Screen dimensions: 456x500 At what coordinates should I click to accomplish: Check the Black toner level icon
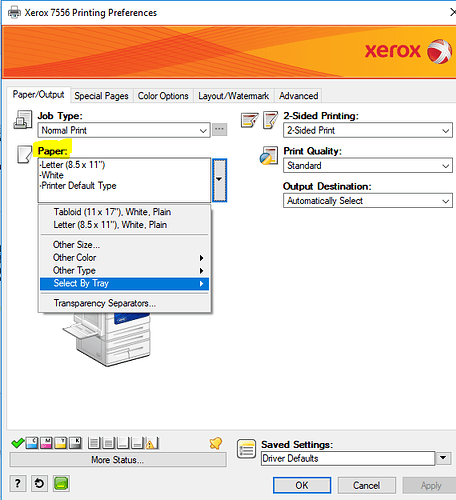point(75,443)
